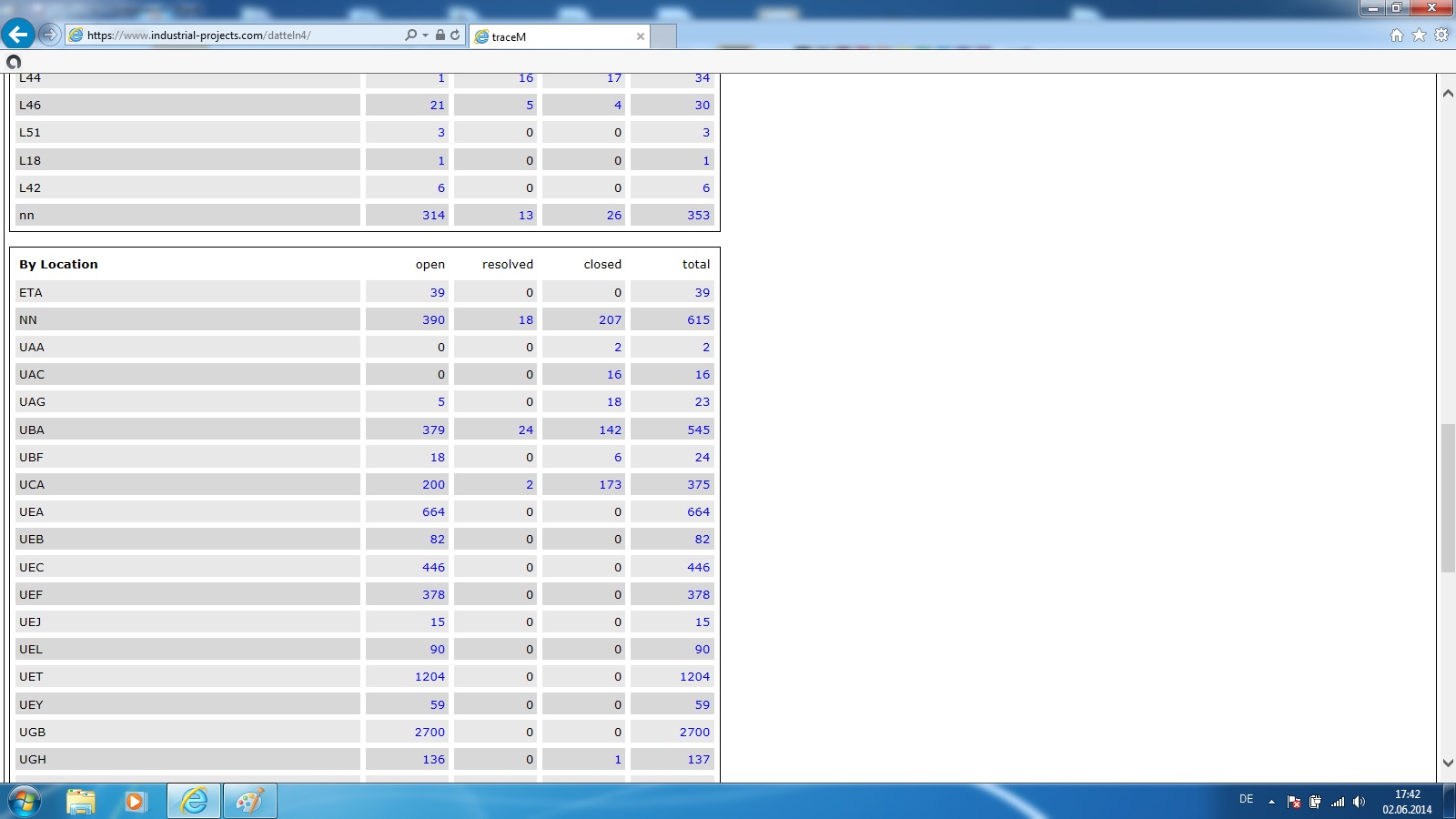The height and width of the screenshot is (819, 1456).
Task: Click the vertical scrollbar thumb
Action: [1447, 498]
